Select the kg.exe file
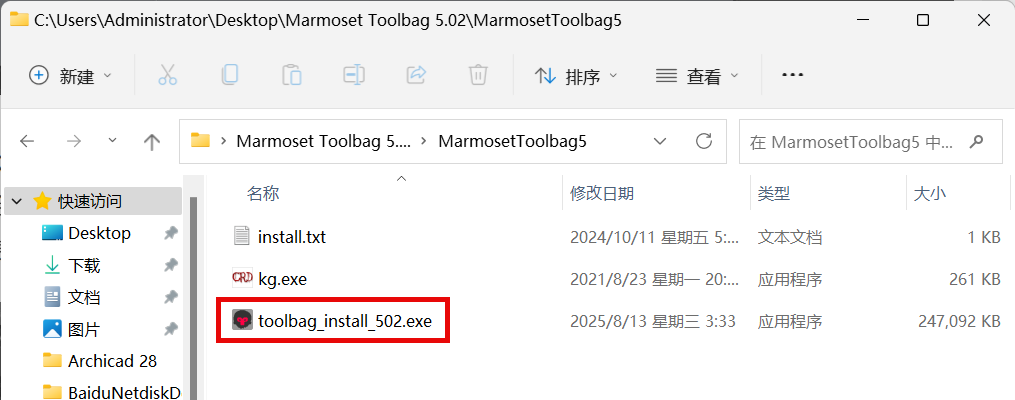This screenshot has width=1015, height=400. (x=282, y=280)
